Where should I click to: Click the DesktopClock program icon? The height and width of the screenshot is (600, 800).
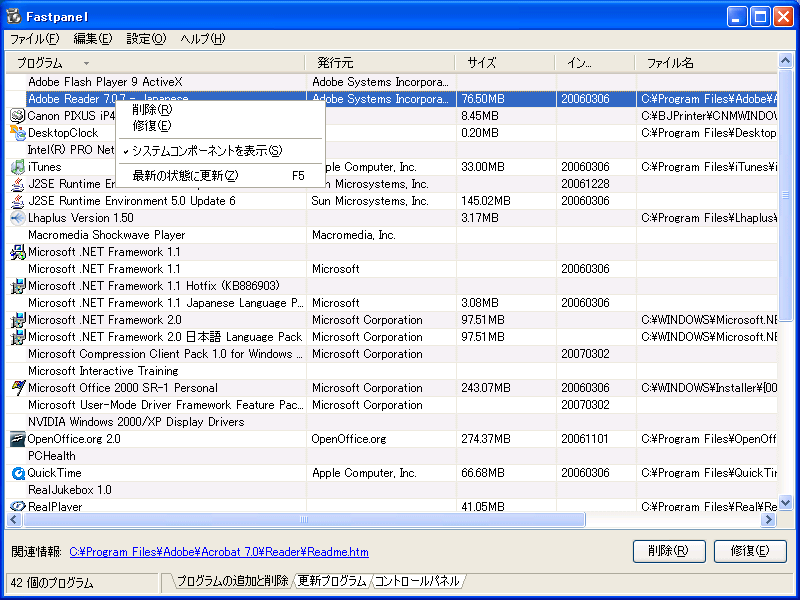17,133
